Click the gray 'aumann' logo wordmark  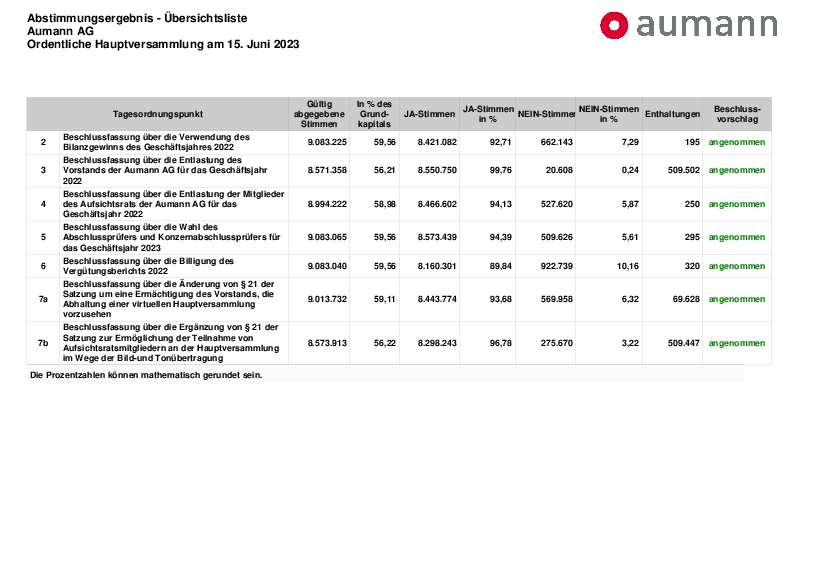(x=707, y=26)
